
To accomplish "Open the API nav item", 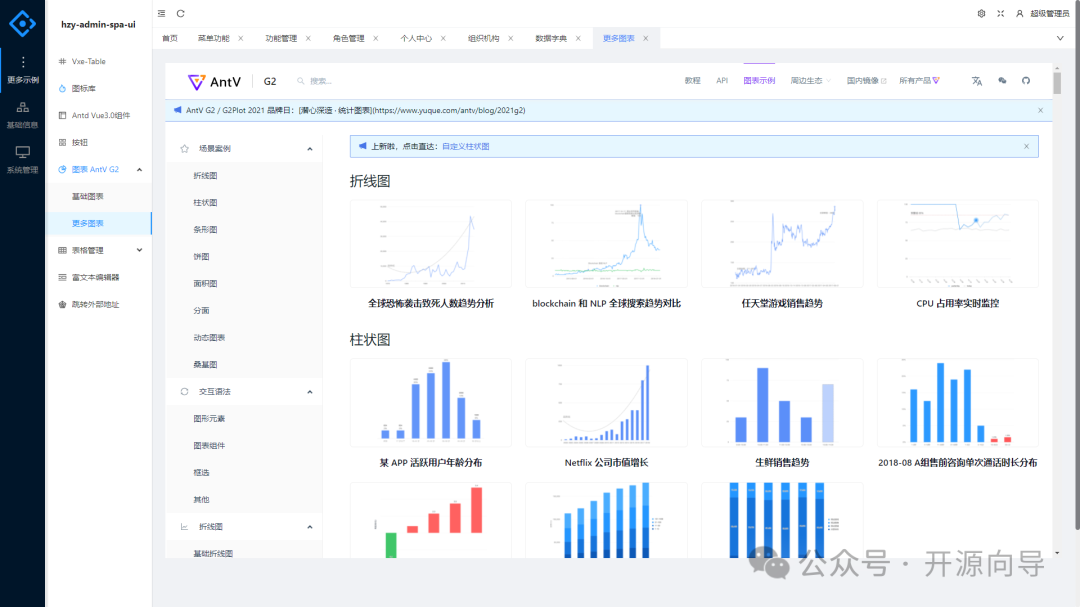I will [722, 81].
